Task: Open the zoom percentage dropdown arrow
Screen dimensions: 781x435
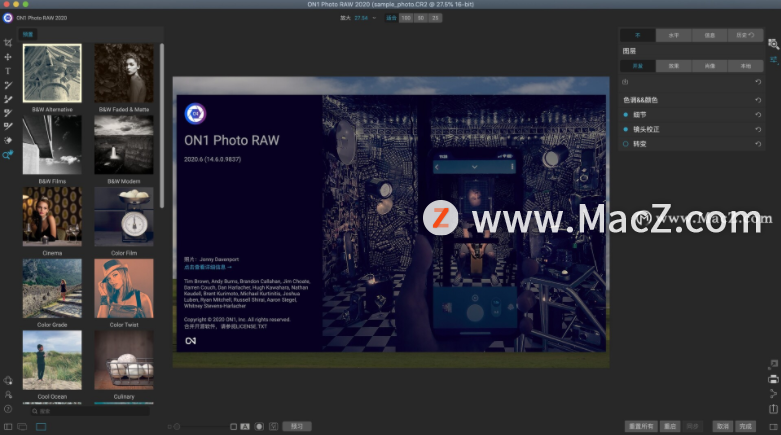Action: click(x=375, y=18)
